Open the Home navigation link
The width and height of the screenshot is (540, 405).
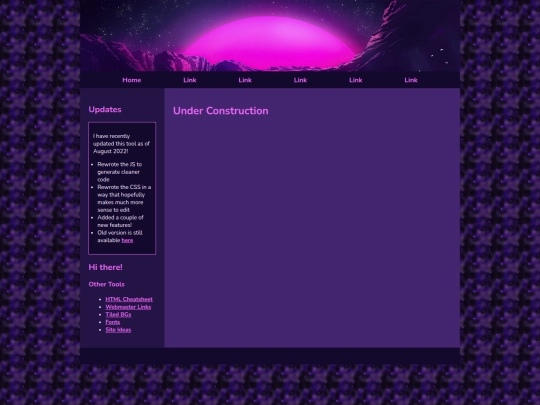(x=132, y=80)
